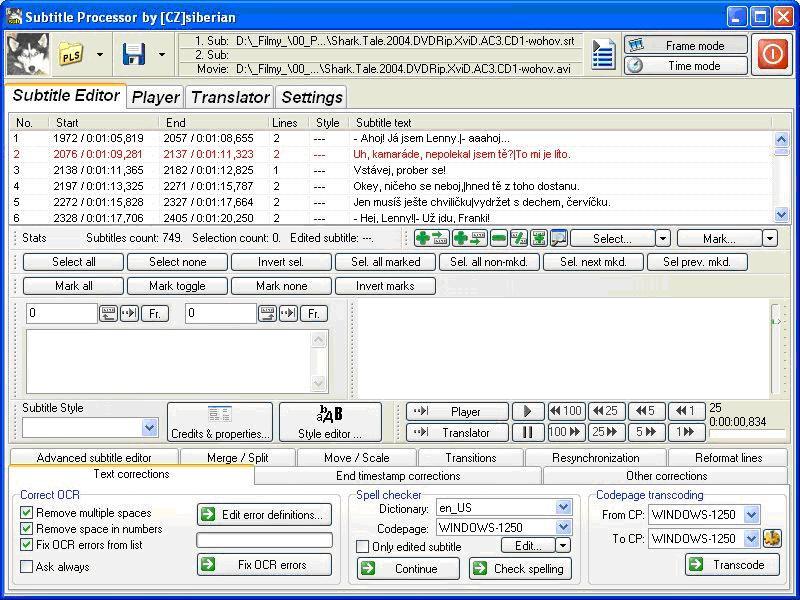The height and width of the screenshot is (600, 800).
Task: Select subtitle row 'Uh, kamaráde'
Action: pos(391,154)
